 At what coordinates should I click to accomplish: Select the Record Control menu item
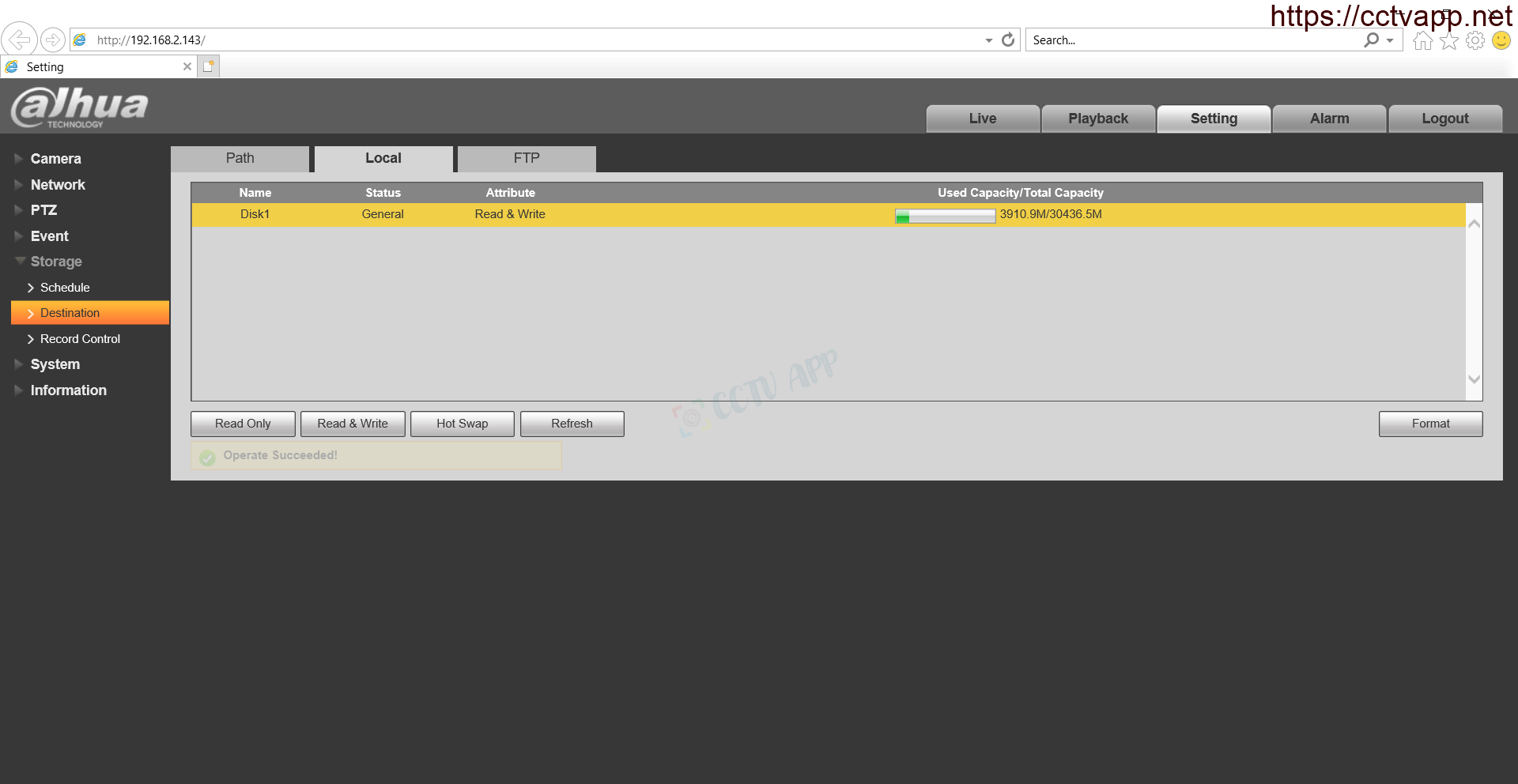pos(80,339)
